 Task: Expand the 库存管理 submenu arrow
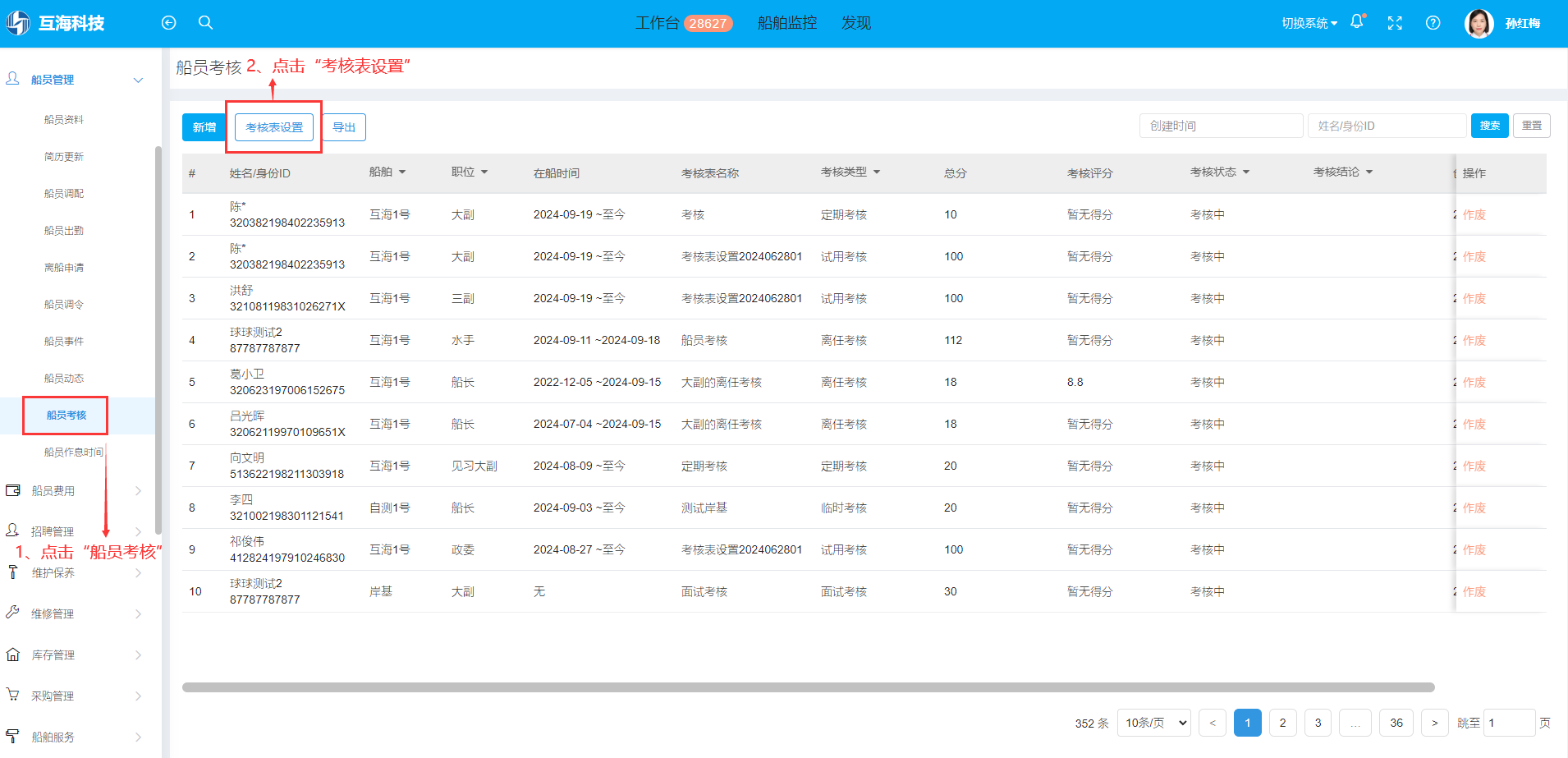pos(138,655)
